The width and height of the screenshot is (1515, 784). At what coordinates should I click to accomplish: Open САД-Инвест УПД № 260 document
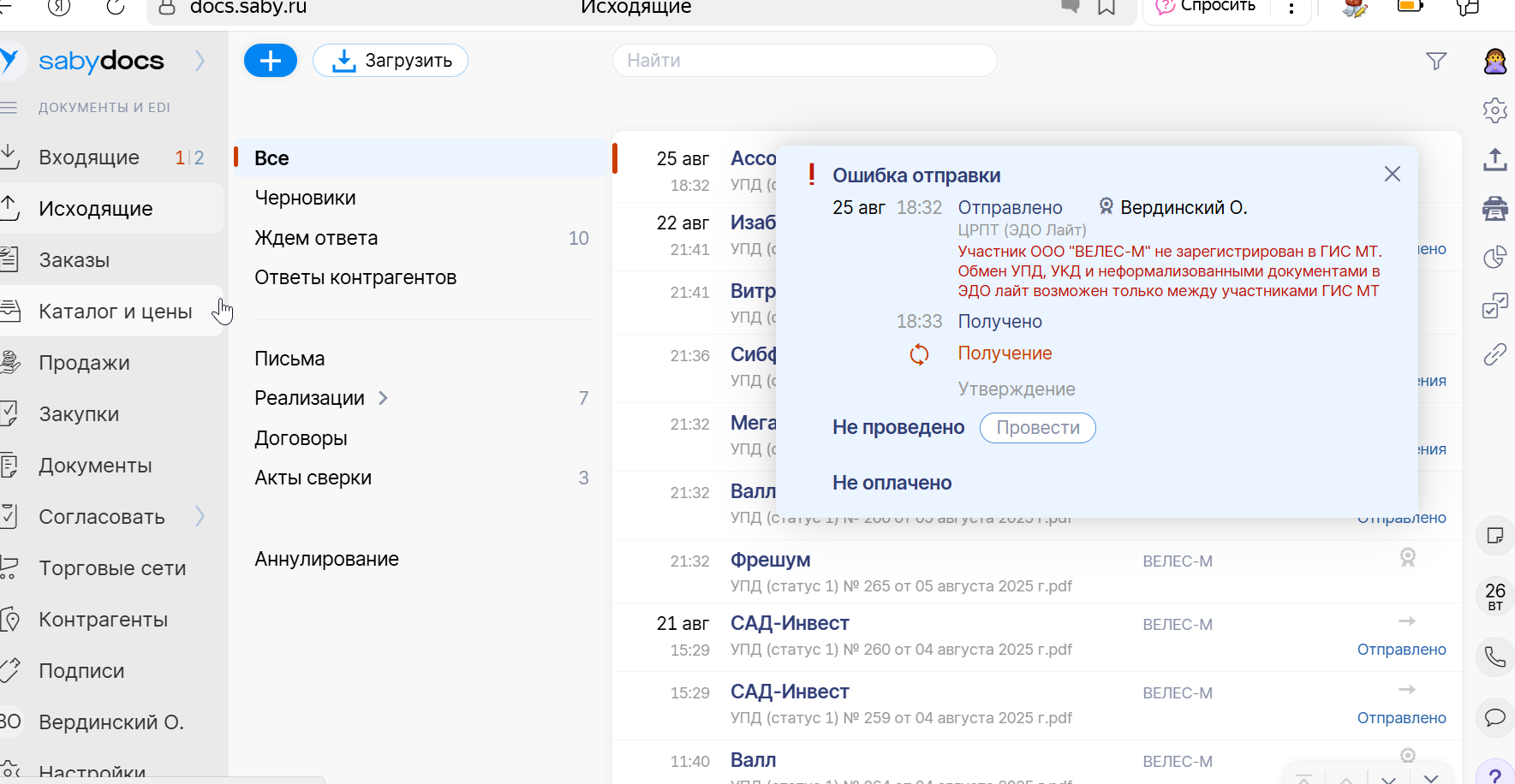(x=1036, y=636)
